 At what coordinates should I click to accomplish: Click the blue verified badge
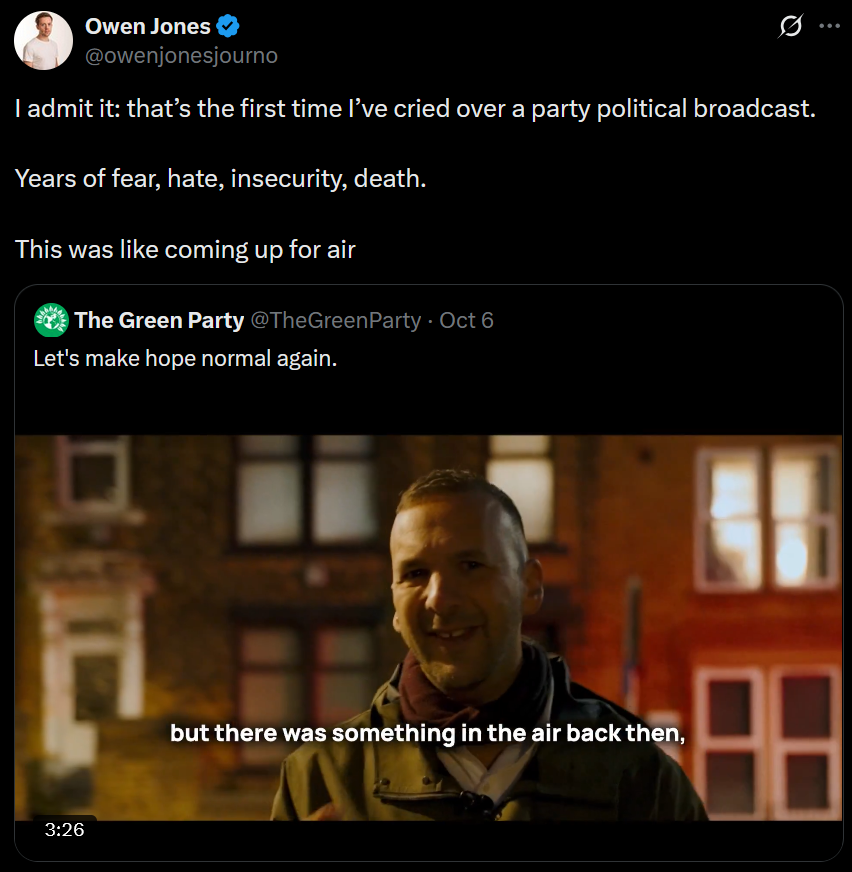coord(229,26)
